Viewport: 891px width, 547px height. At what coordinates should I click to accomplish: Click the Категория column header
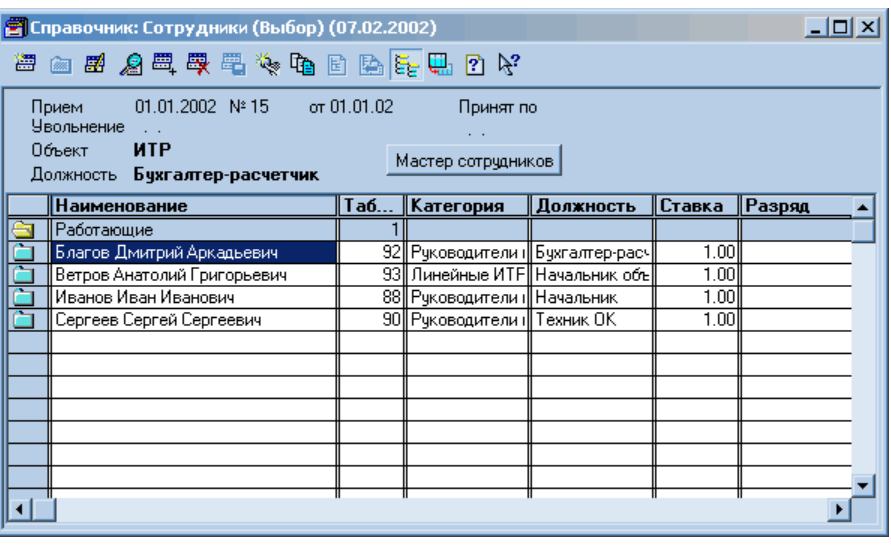click(x=468, y=206)
